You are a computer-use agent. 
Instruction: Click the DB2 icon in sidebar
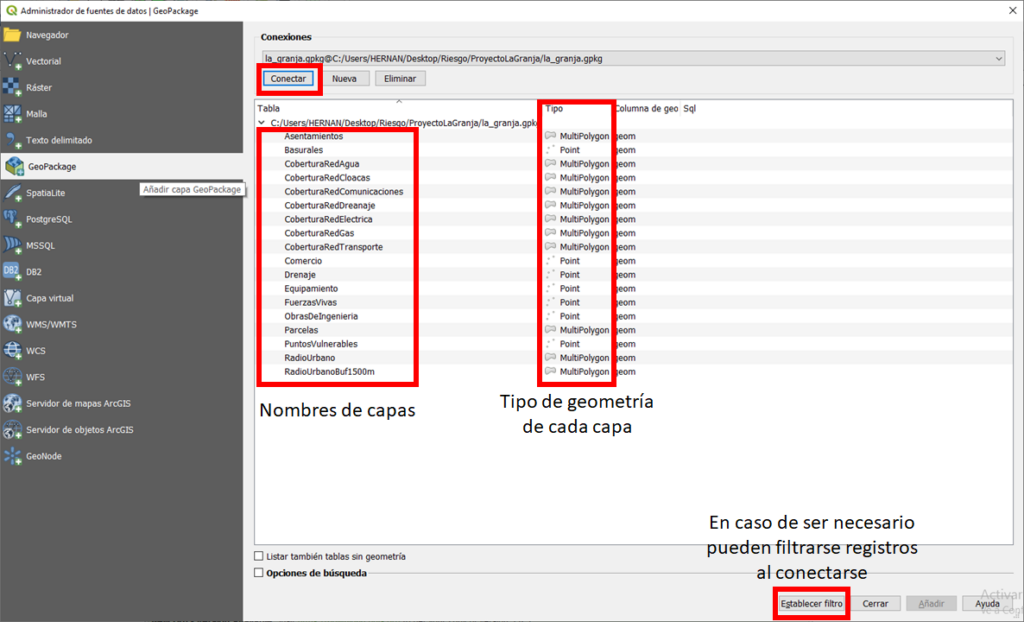point(12,271)
